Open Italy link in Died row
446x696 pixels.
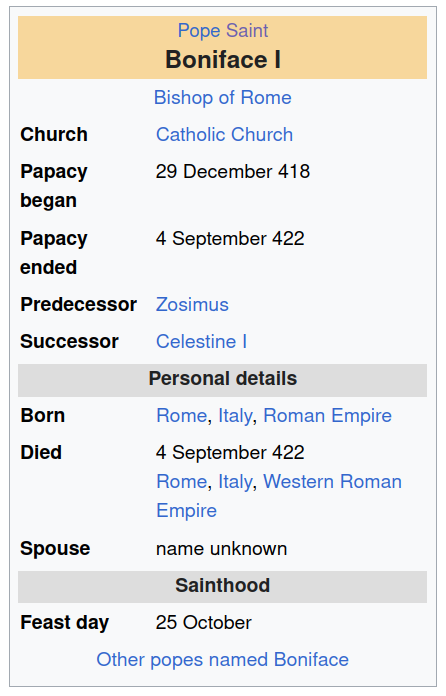pos(236,482)
